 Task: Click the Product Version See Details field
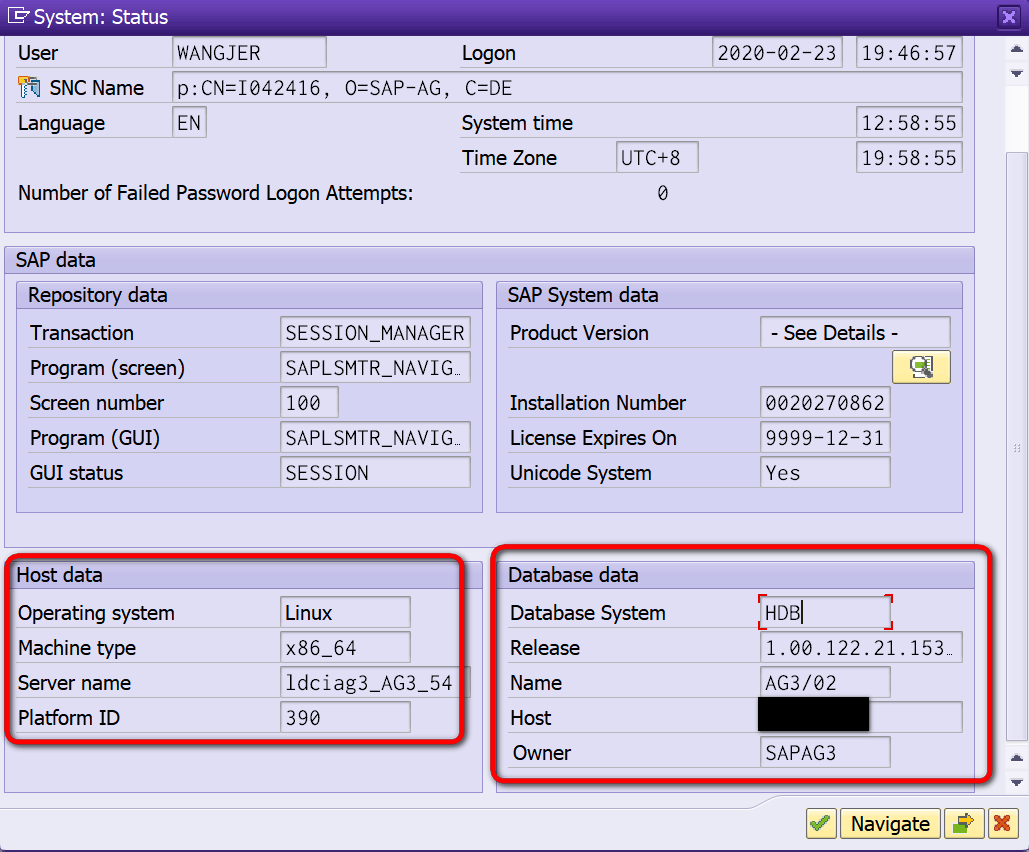[x=855, y=333]
